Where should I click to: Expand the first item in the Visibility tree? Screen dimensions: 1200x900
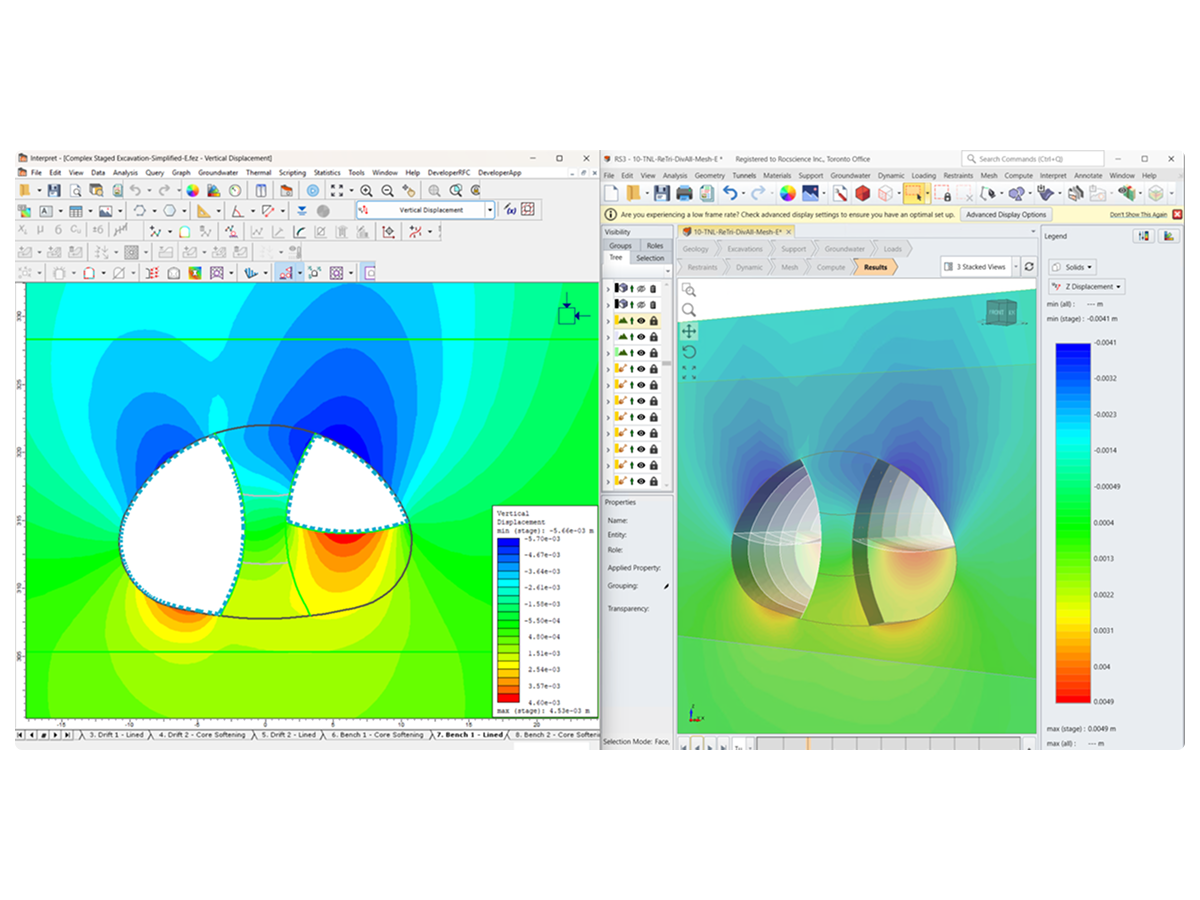pyautogui.click(x=608, y=288)
